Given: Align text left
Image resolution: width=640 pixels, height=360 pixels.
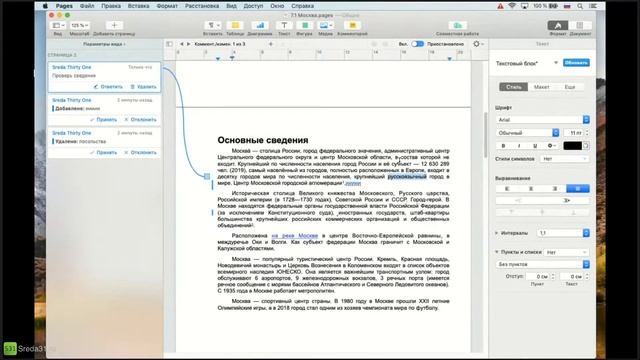Looking at the screenshot, I should 507,189.
